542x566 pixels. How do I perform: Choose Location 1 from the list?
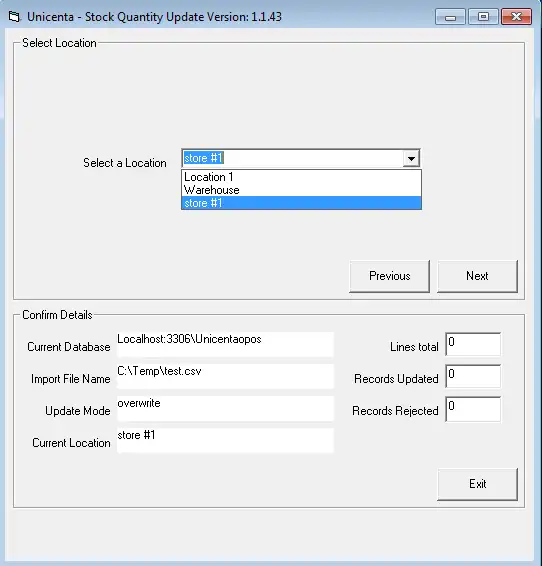click(x=301, y=177)
